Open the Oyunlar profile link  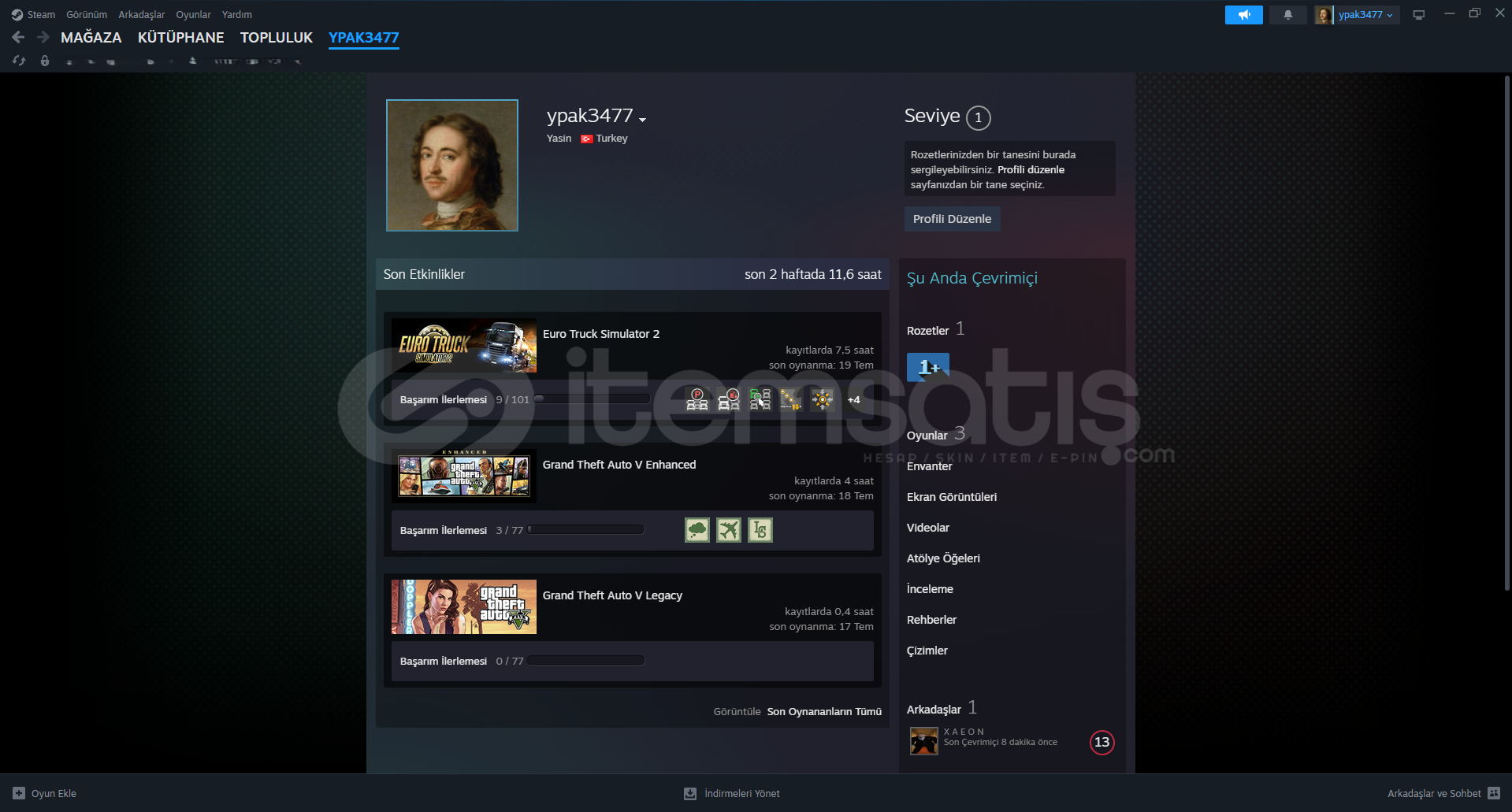pos(927,436)
